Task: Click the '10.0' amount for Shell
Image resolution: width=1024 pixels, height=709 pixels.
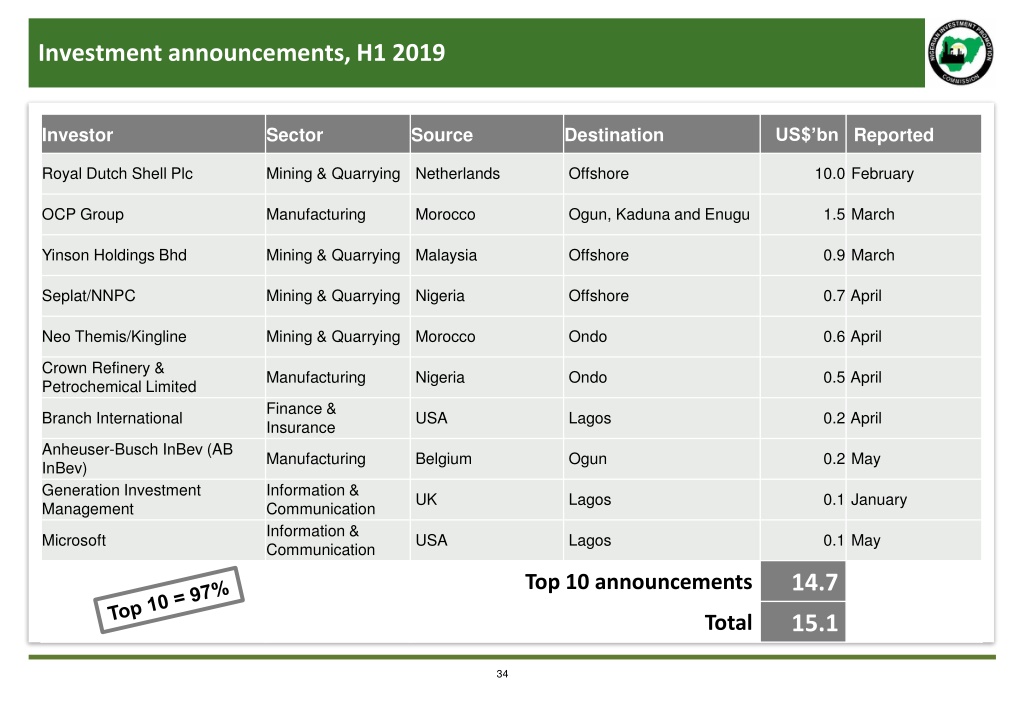Action: tap(829, 174)
